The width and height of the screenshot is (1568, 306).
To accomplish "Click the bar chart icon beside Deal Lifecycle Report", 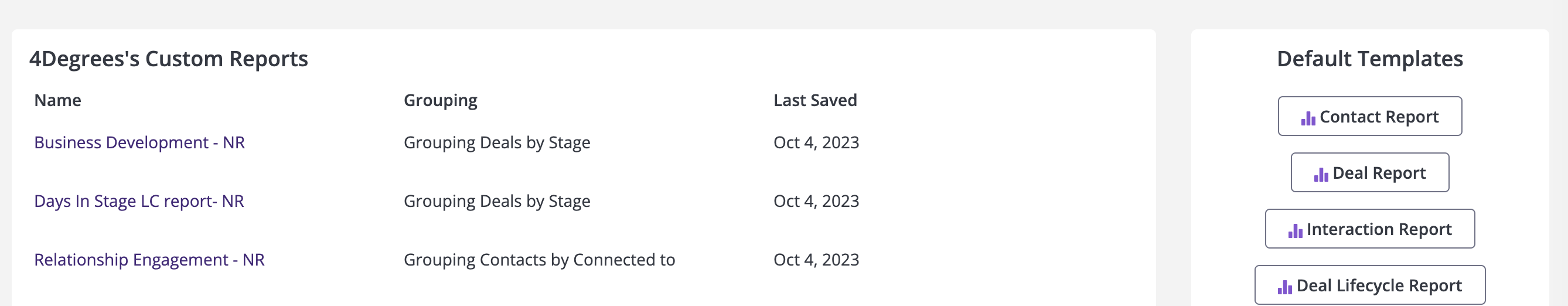I will [1284, 287].
